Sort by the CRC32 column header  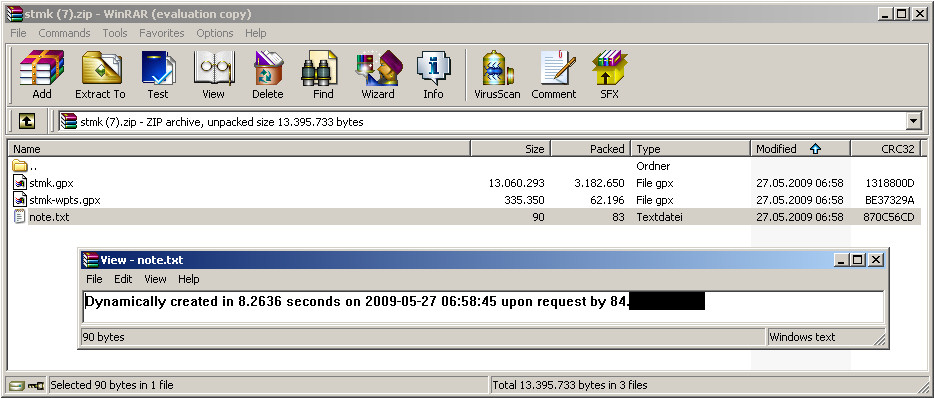886,149
